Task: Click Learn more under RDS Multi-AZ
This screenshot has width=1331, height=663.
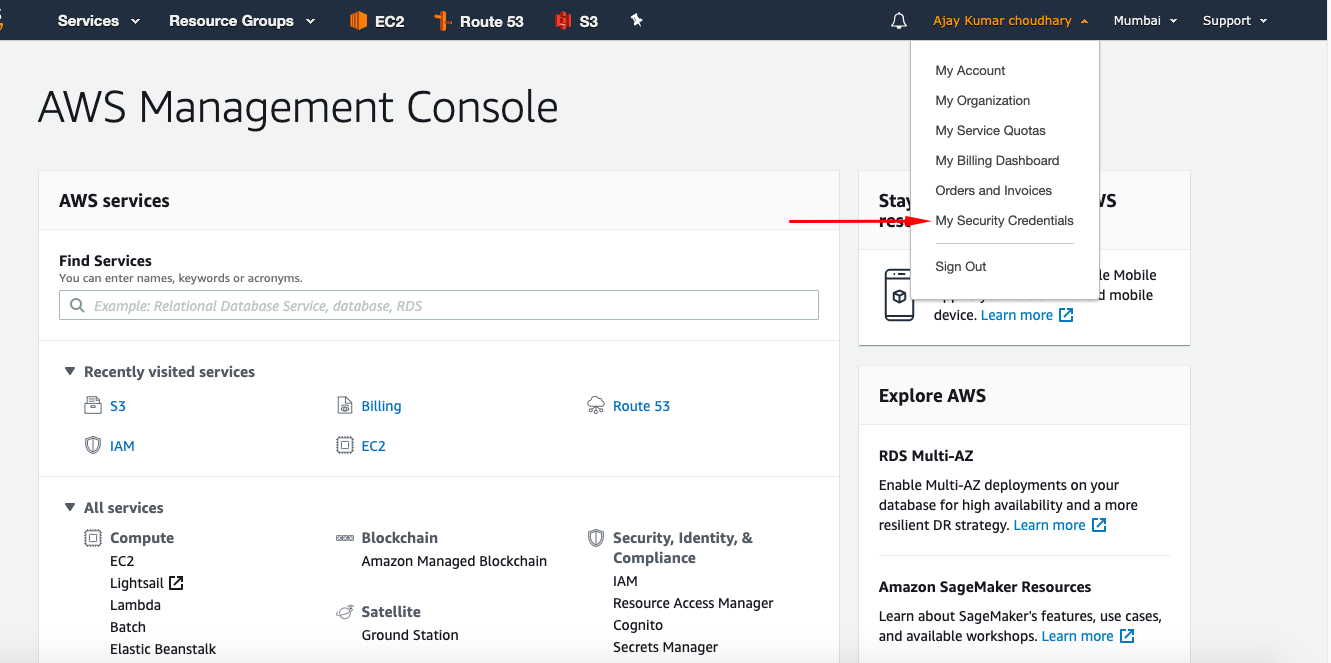Action: coord(1049,525)
